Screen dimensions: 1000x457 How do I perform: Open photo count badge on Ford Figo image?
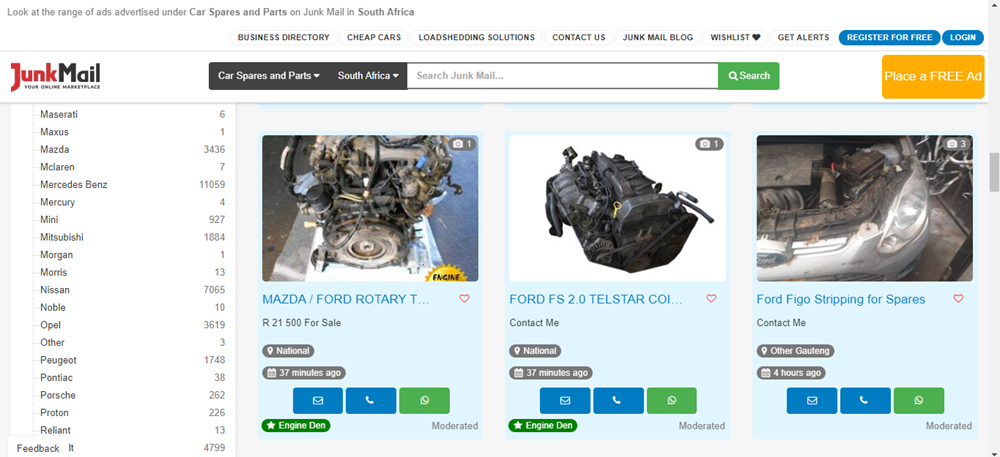point(956,144)
